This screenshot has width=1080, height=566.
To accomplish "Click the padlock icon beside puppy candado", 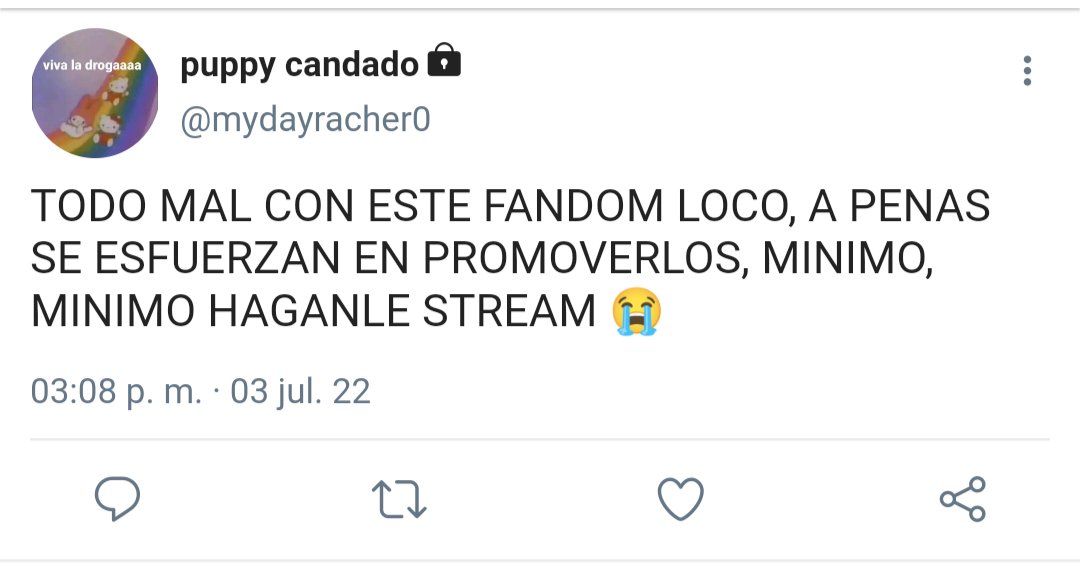I will pos(444,60).
